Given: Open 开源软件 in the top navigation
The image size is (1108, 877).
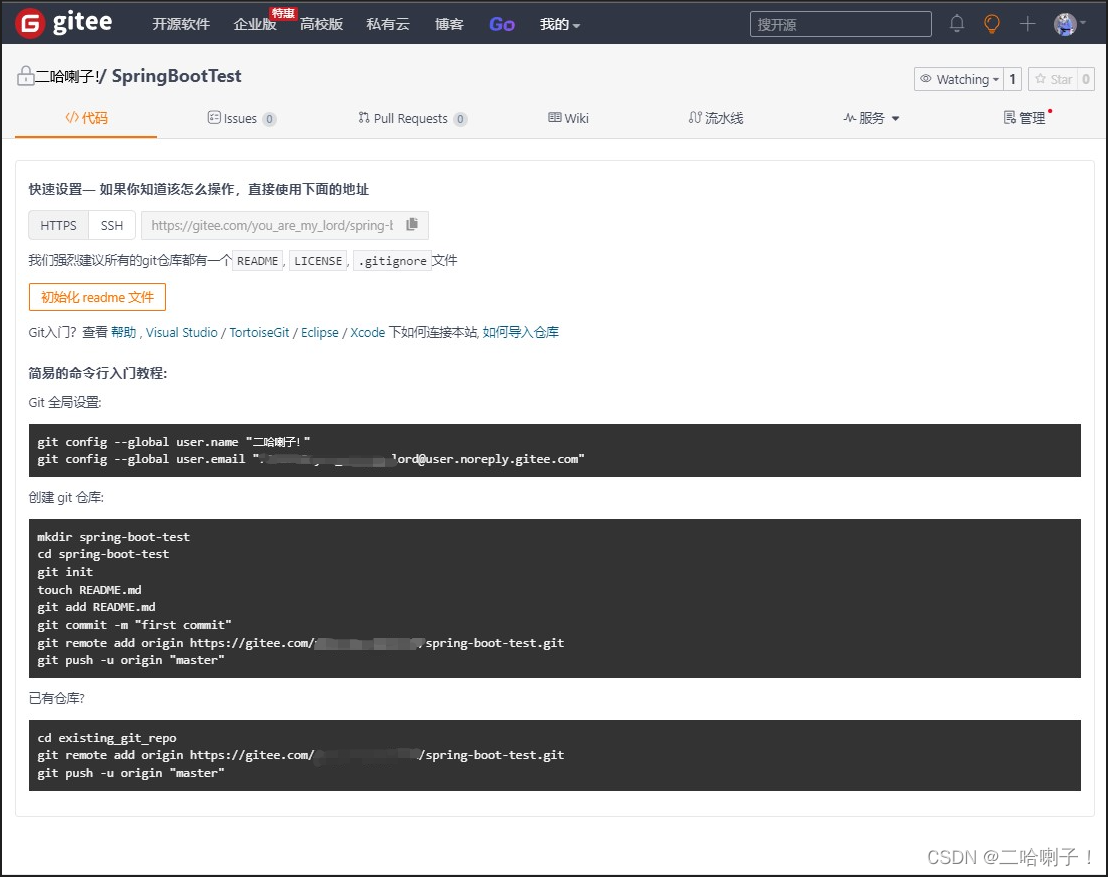Looking at the screenshot, I should click(181, 24).
